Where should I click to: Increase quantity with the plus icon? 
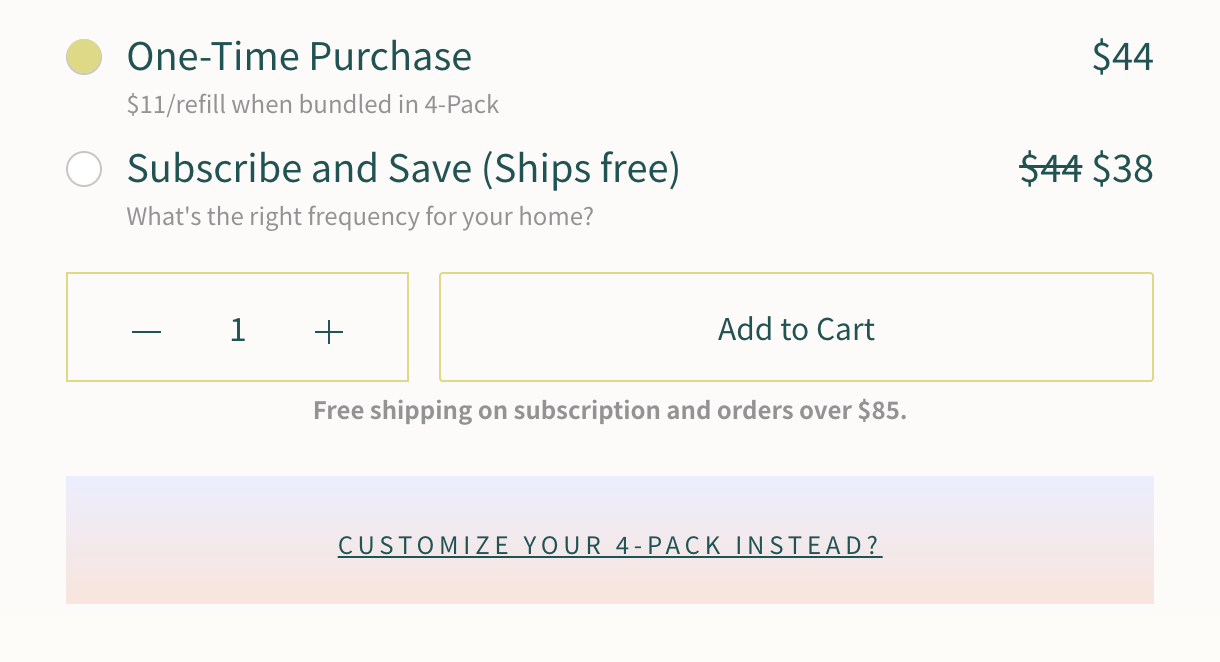tap(328, 331)
